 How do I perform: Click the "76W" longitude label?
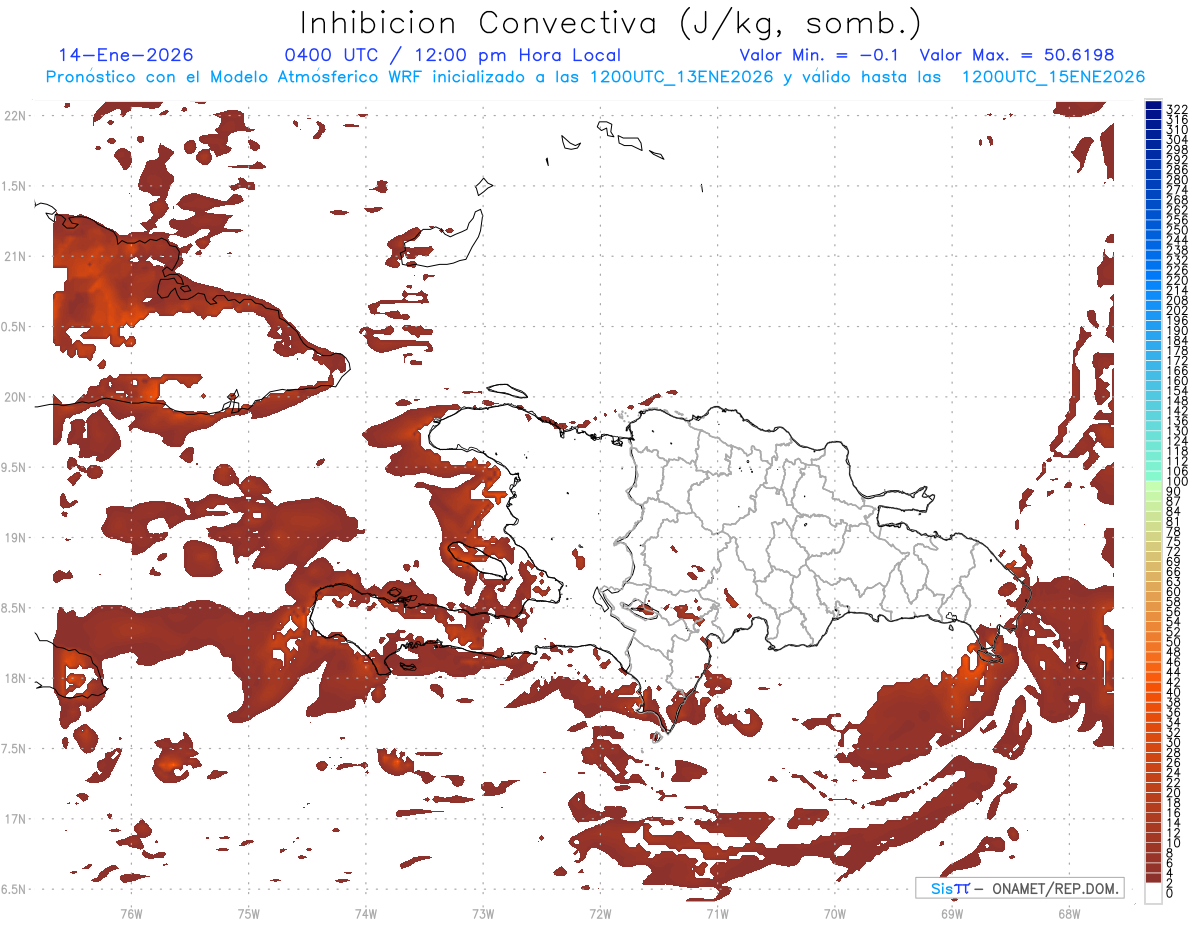pos(131,913)
